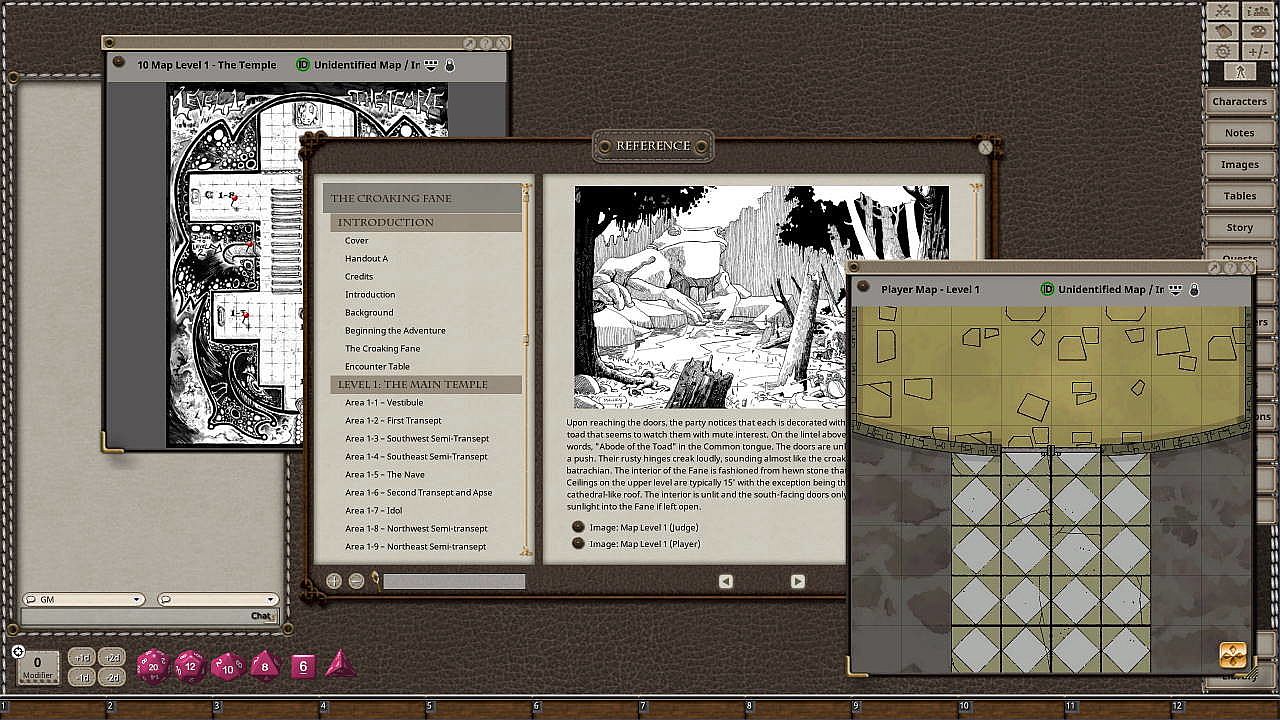The height and width of the screenshot is (720, 1280).
Task: Open the Background entry
Action: (x=369, y=313)
